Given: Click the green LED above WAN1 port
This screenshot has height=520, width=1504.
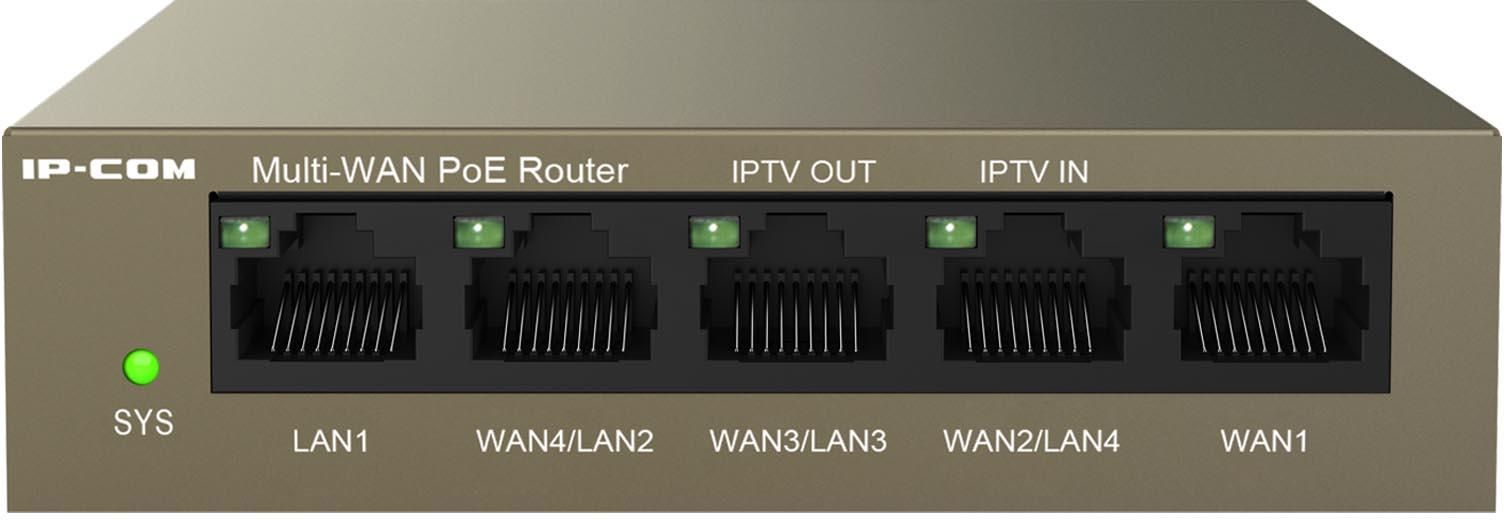Looking at the screenshot, I should click(1189, 233).
